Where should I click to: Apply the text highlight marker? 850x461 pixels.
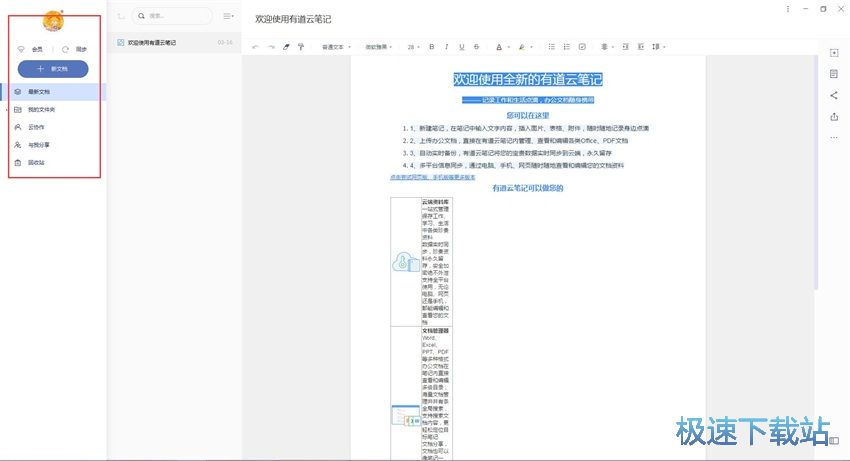[522, 47]
